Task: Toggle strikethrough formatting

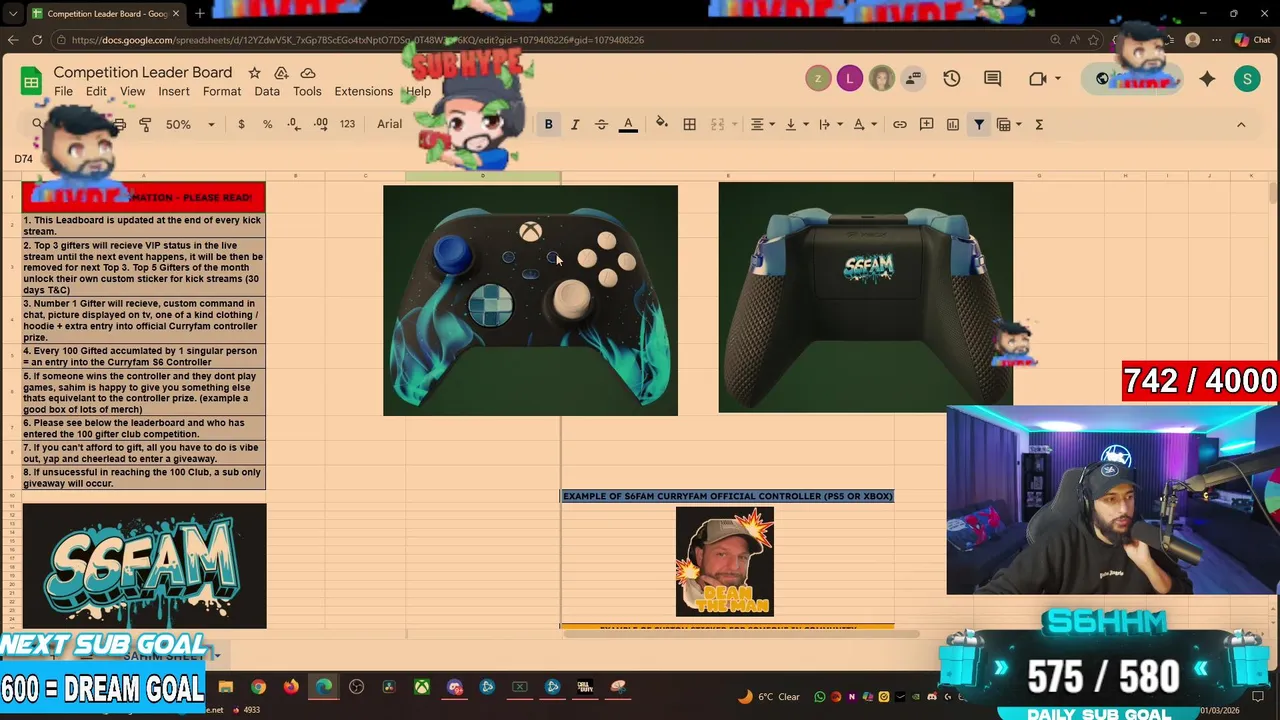Action: coord(601,124)
